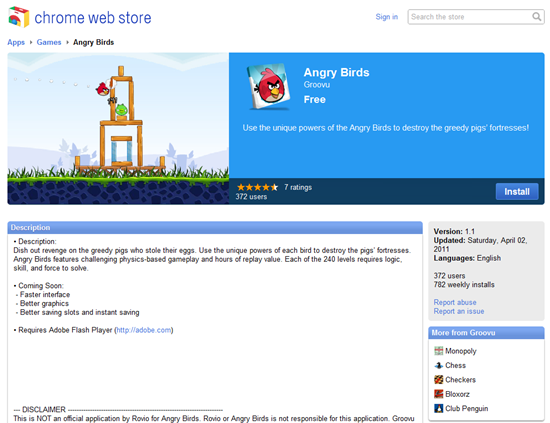Click the Free price label

(315, 99)
